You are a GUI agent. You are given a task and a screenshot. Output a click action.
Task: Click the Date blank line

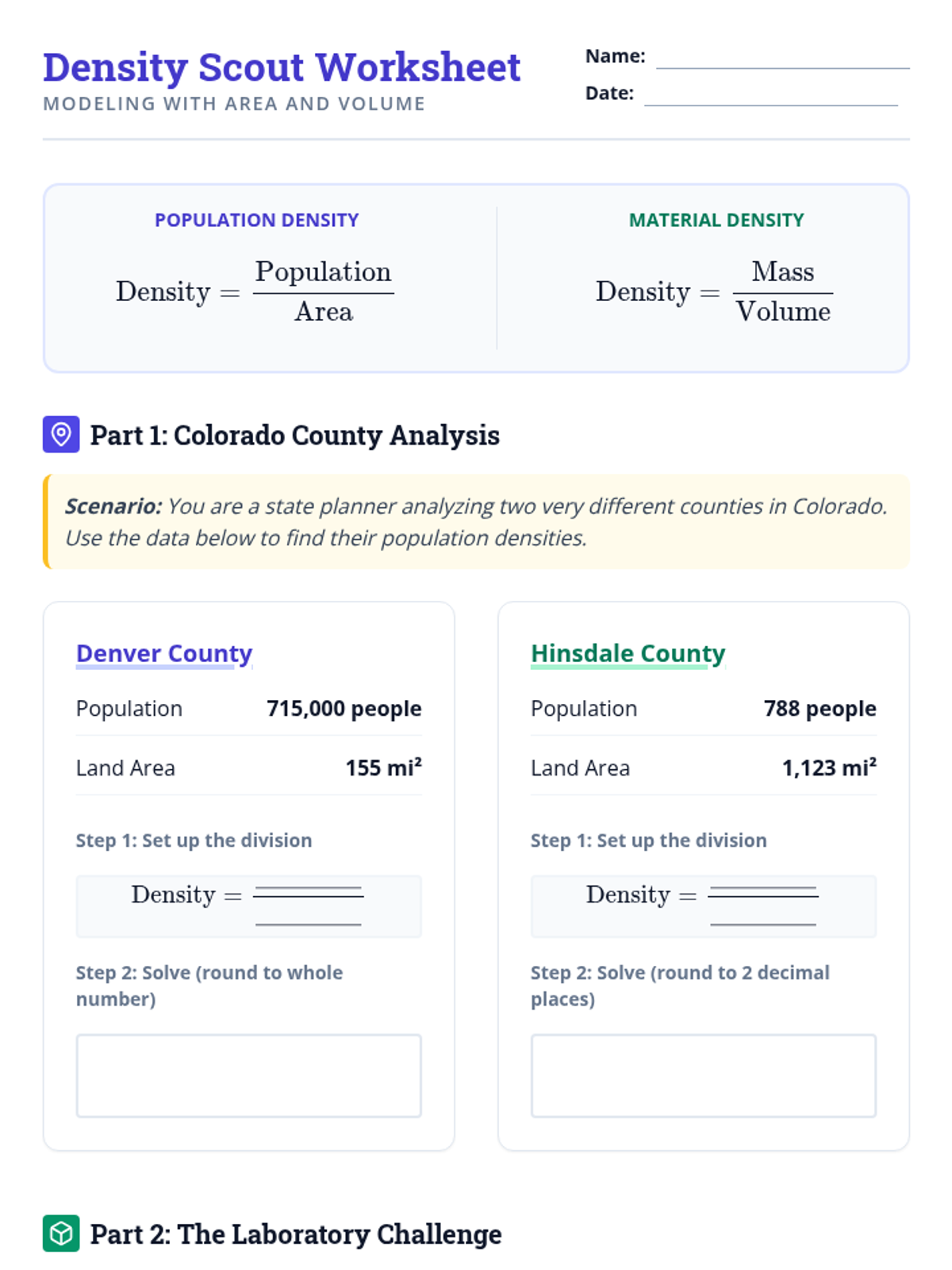point(770,97)
